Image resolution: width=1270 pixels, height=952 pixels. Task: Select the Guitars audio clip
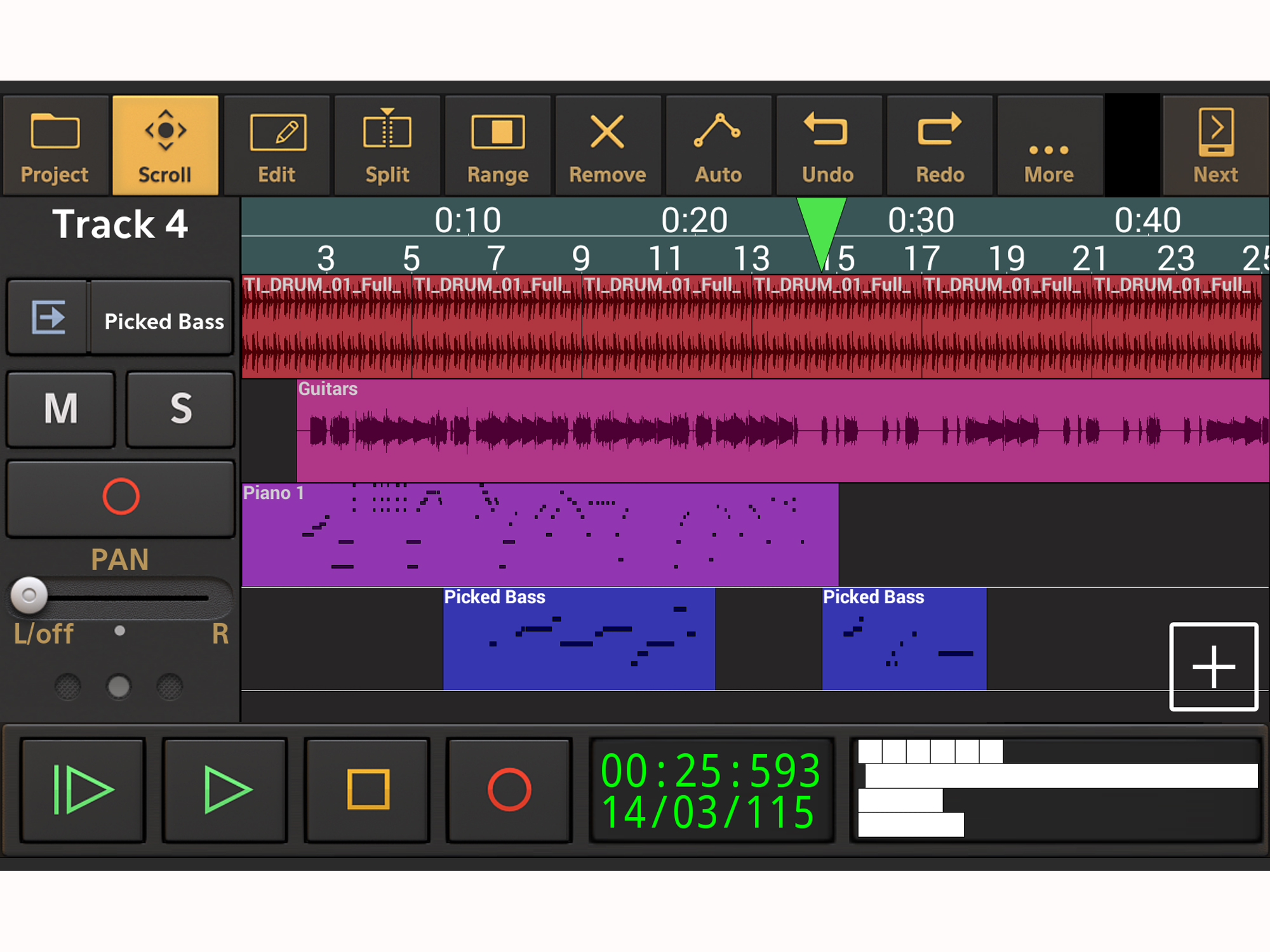click(783, 431)
